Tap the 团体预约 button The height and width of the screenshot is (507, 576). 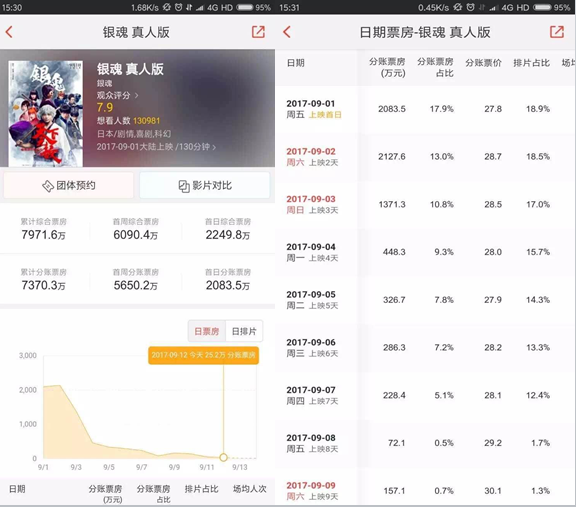69,186
